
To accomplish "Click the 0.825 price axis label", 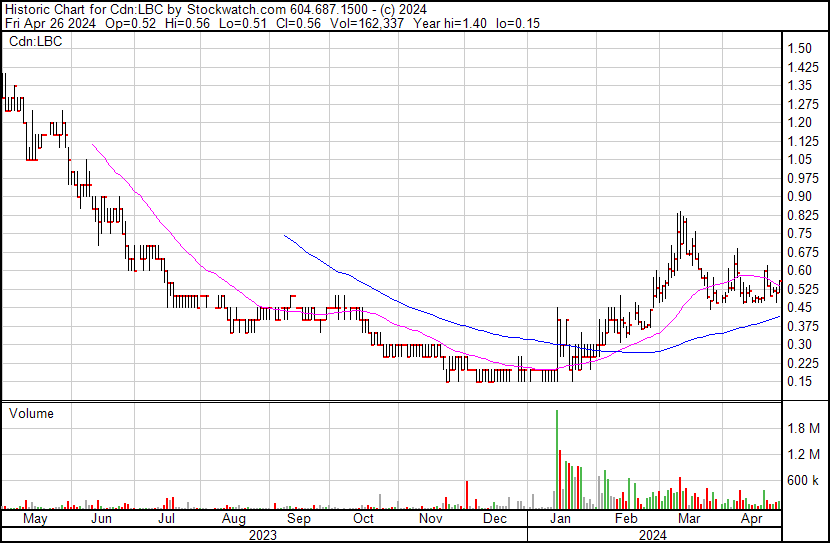I will tap(803, 215).
